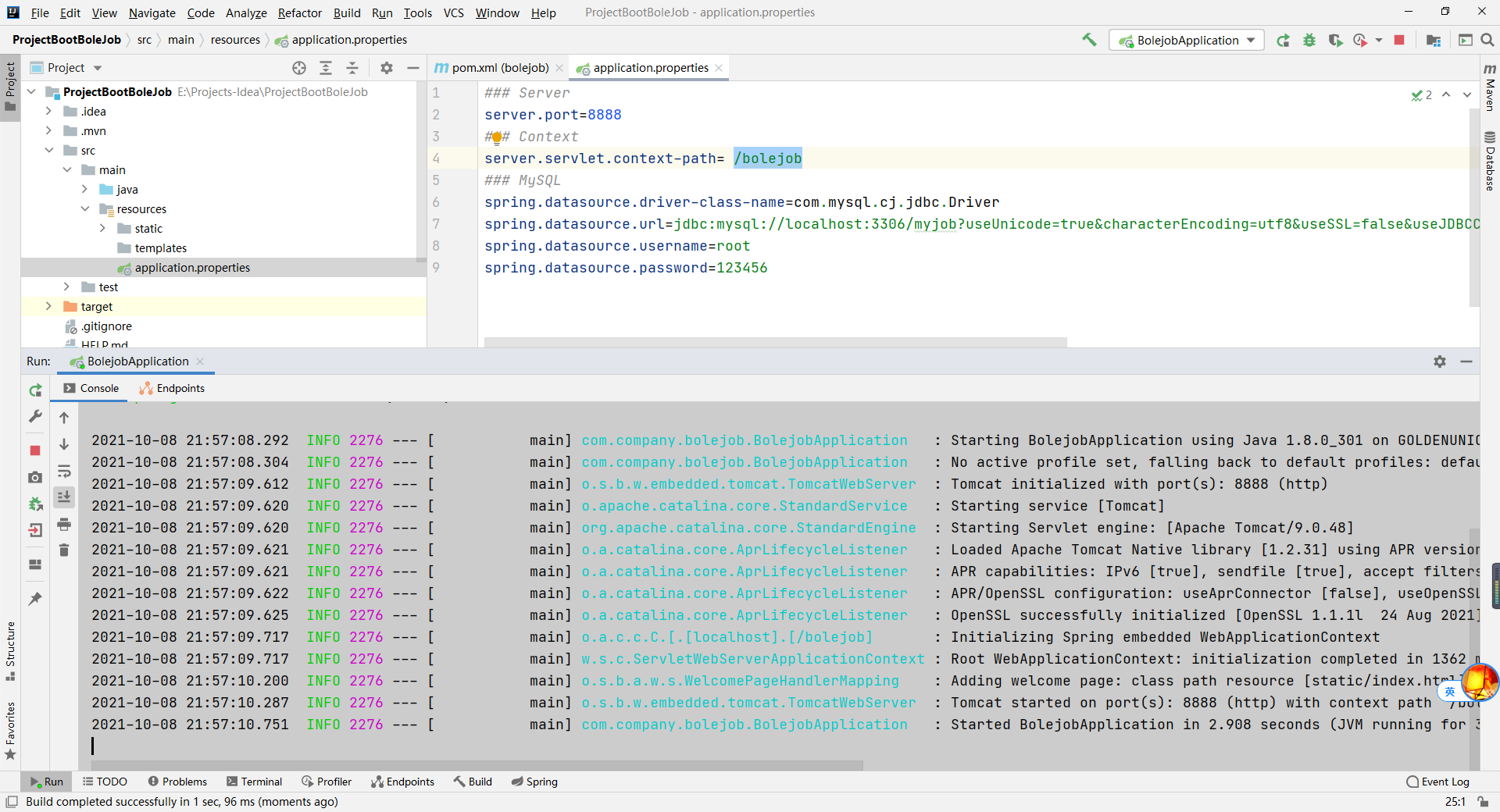Screen dimensions: 1500x812
Task: Click caret position 25:1 in status bar
Action: [1455, 802]
